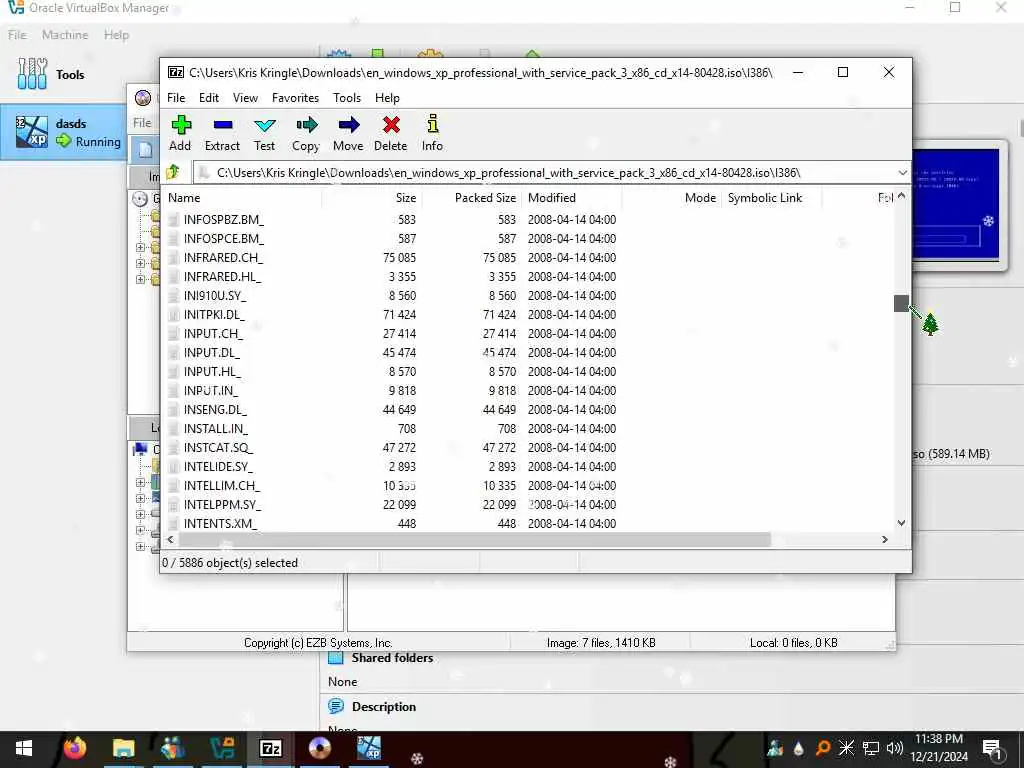Open the 7-Zip View menu
The image size is (1024, 768).
point(245,98)
